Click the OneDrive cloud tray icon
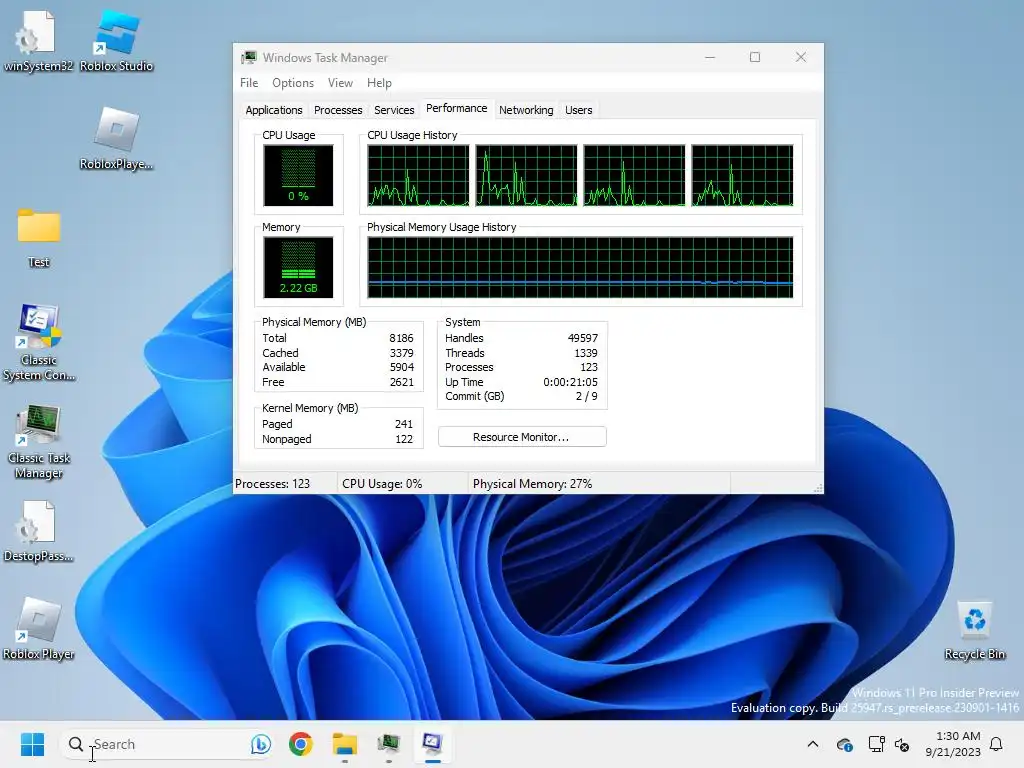1024x768 pixels. tap(844, 744)
